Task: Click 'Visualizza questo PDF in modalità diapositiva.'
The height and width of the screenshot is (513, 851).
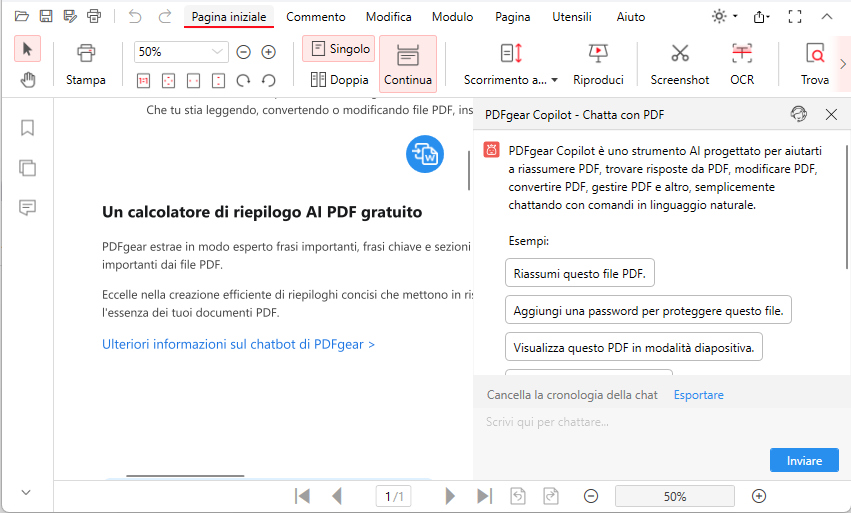Action: point(633,347)
